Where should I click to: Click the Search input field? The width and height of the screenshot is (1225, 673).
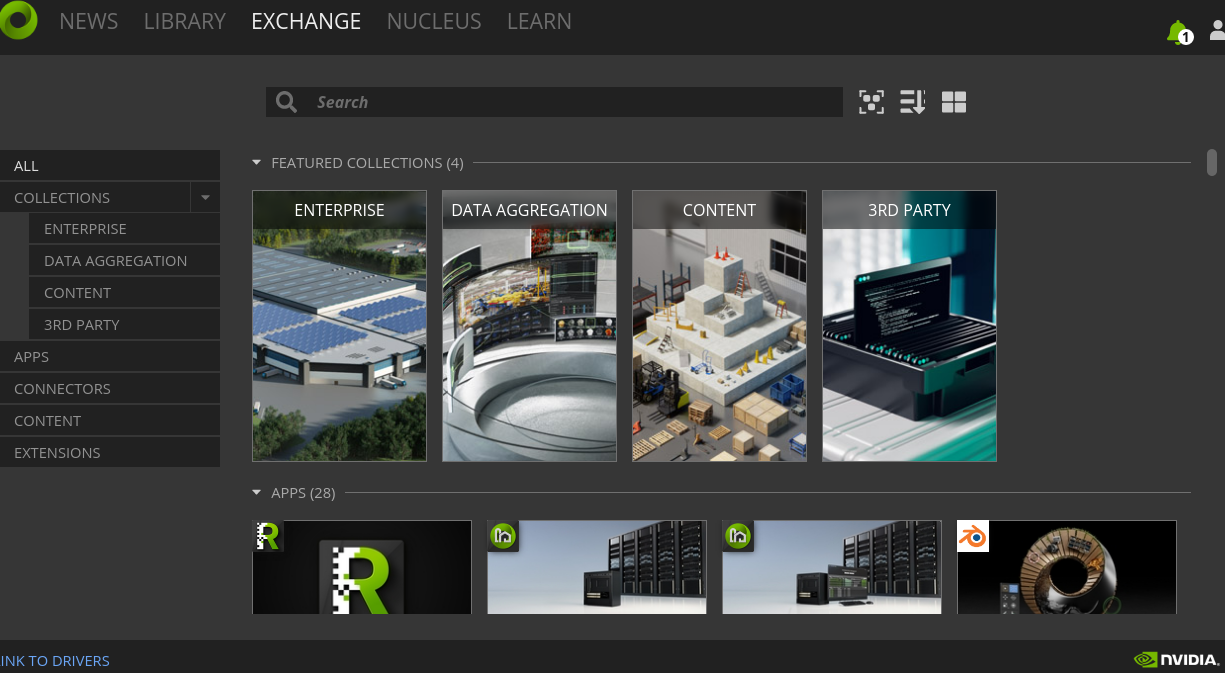555,102
